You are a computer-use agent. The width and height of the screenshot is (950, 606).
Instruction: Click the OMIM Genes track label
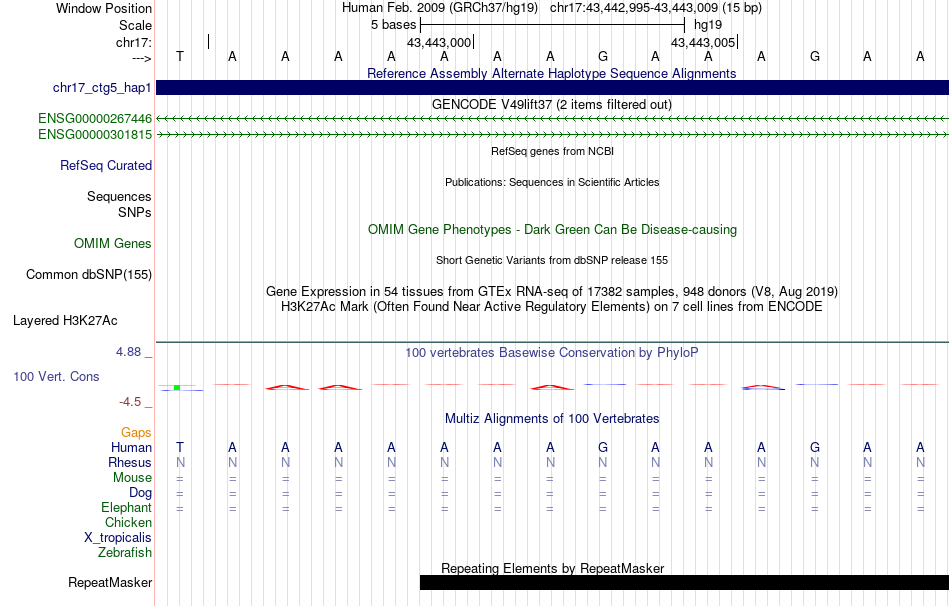[113, 244]
